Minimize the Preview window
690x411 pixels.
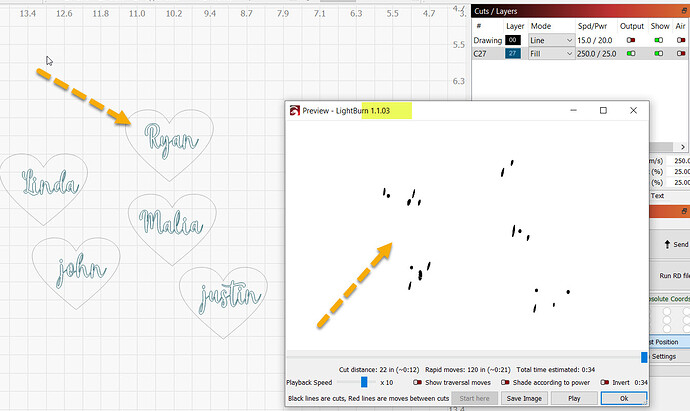coord(573,110)
